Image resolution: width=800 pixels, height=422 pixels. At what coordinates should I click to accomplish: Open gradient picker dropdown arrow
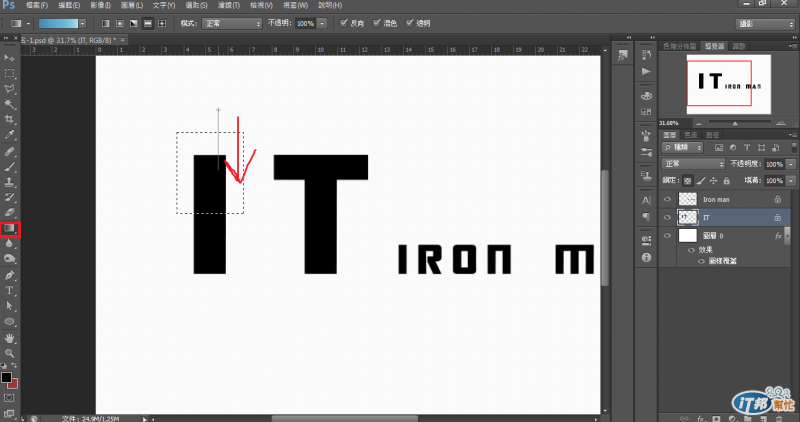tap(82, 23)
